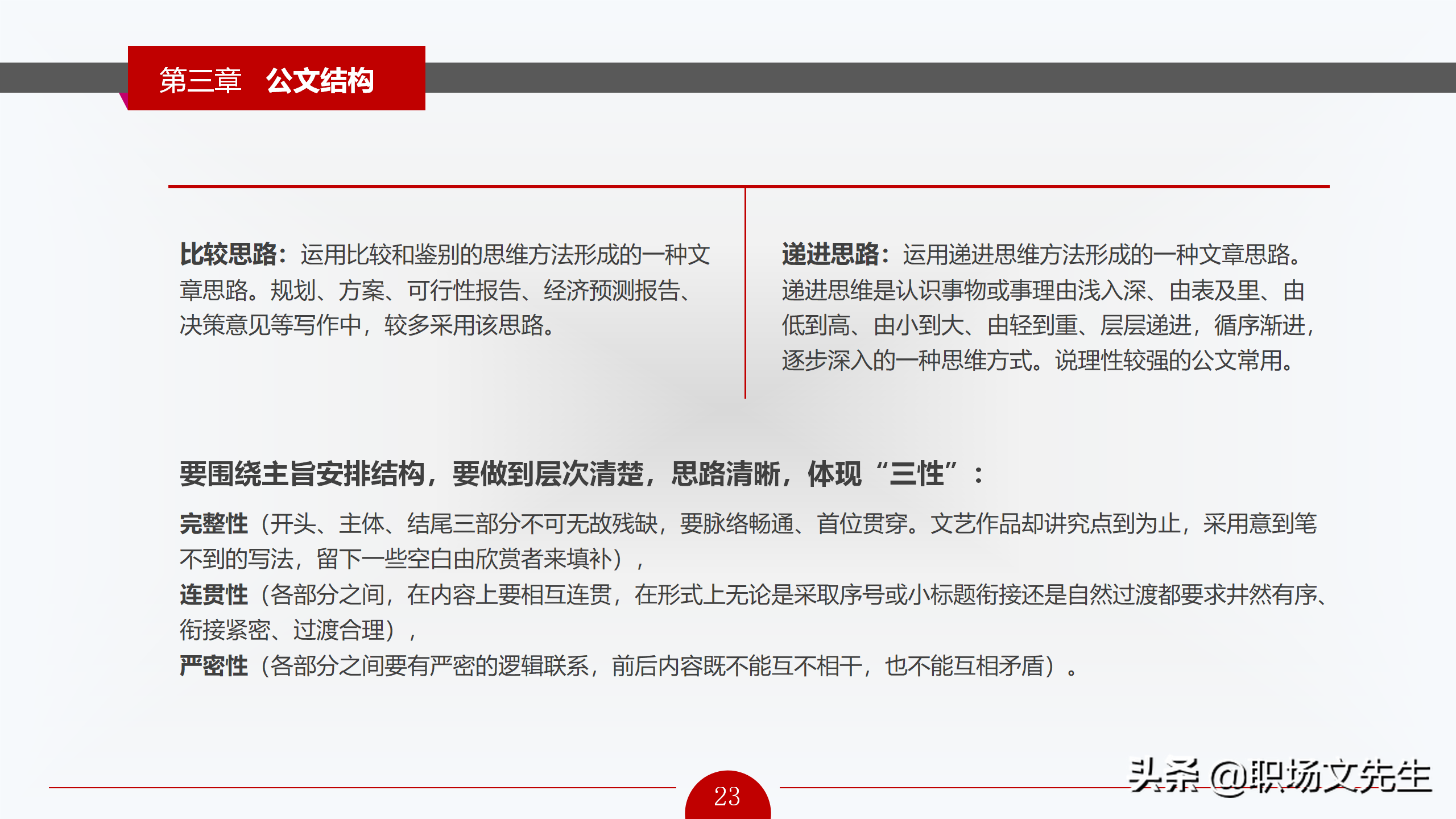This screenshot has width=1456, height=819.
Task: Click the phrase 也不能互相矛盾
Action: 965,666
